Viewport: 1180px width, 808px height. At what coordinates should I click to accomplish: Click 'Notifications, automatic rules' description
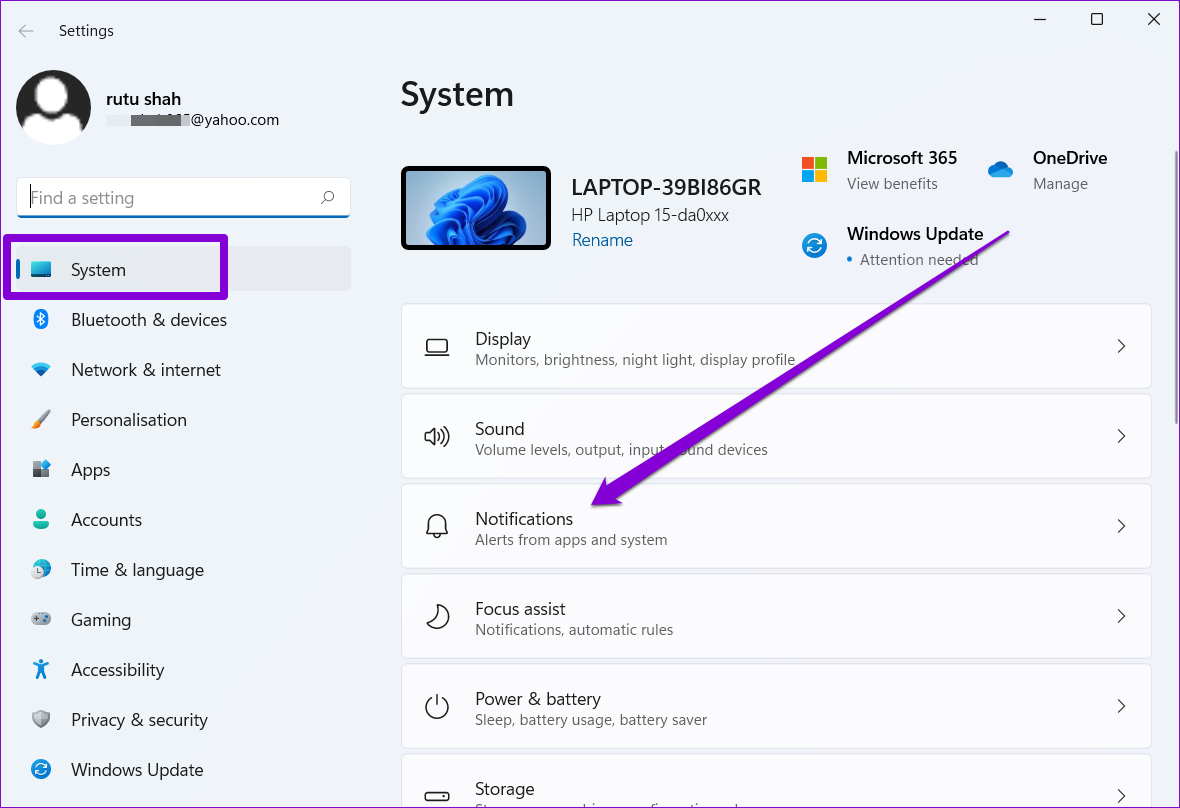point(574,630)
